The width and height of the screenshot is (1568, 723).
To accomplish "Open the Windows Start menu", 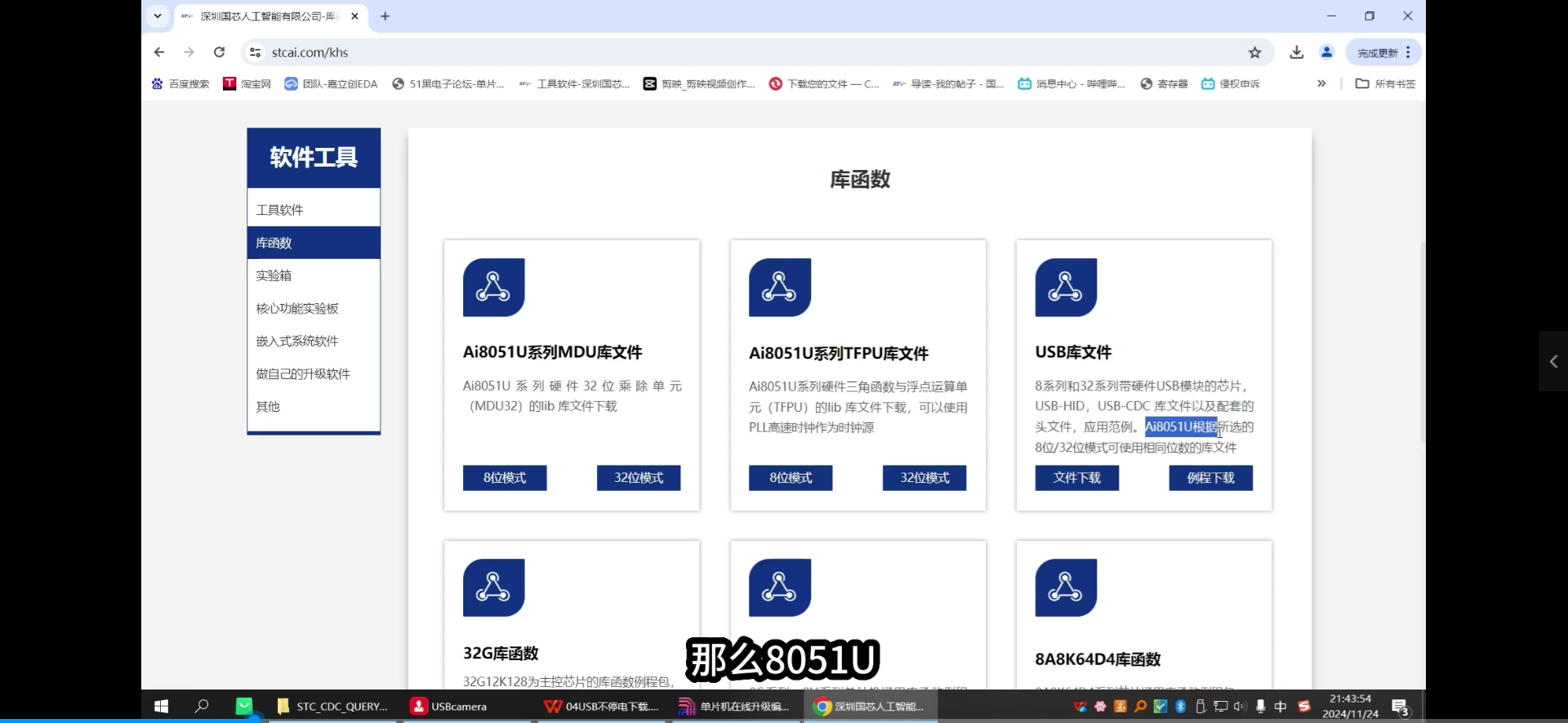I will point(162,707).
